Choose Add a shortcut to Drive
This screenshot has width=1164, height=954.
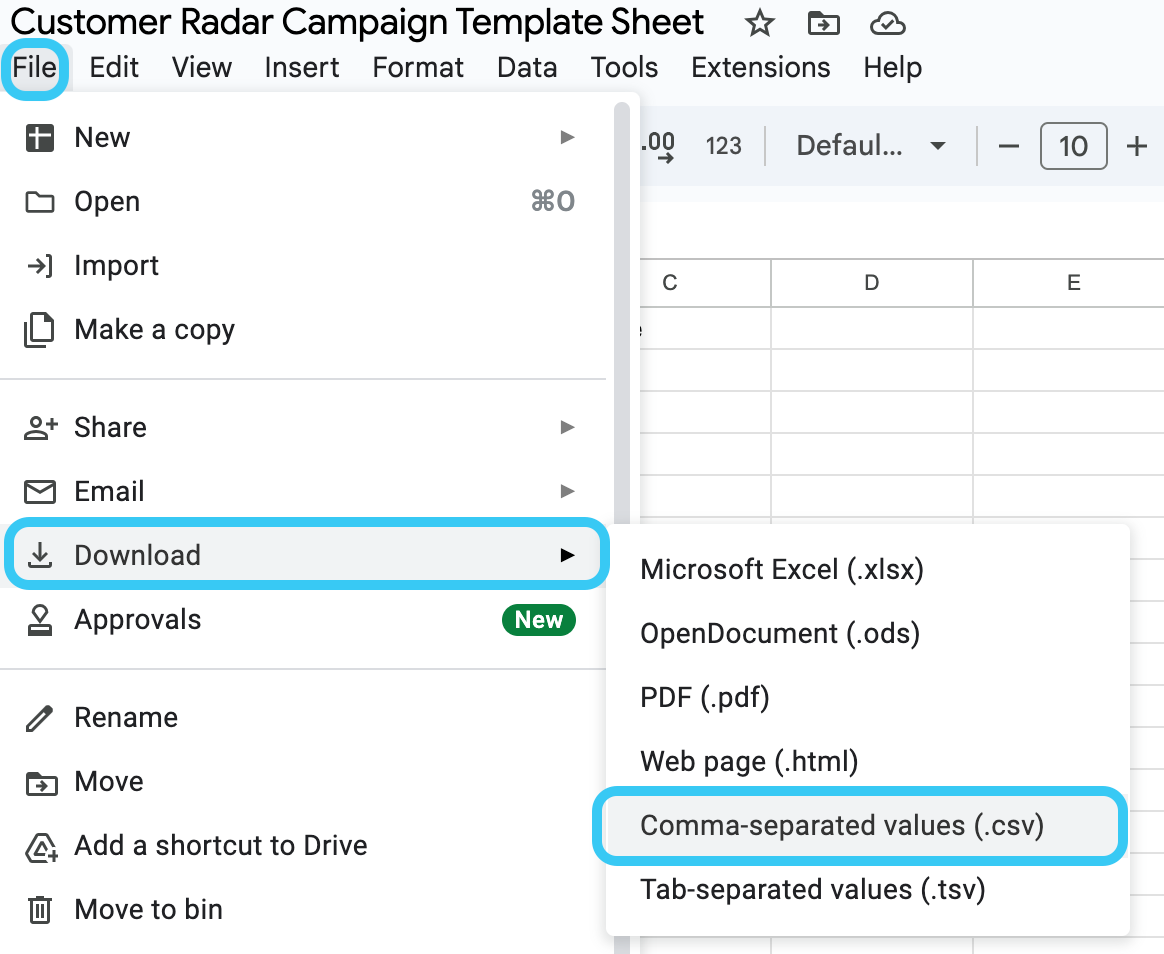click(303, 845)
